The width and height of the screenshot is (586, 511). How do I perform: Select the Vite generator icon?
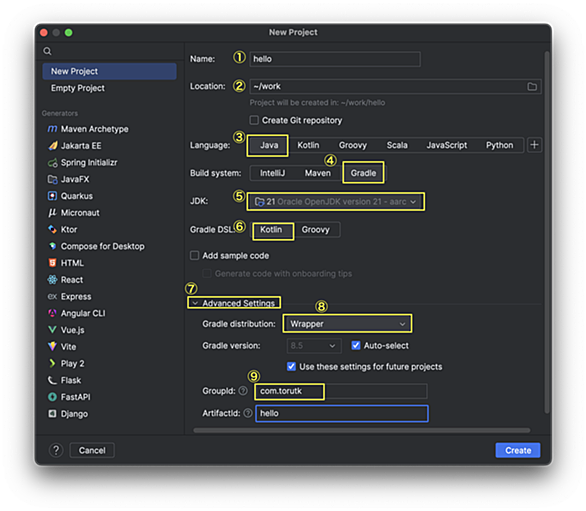(x=52, y=347)
